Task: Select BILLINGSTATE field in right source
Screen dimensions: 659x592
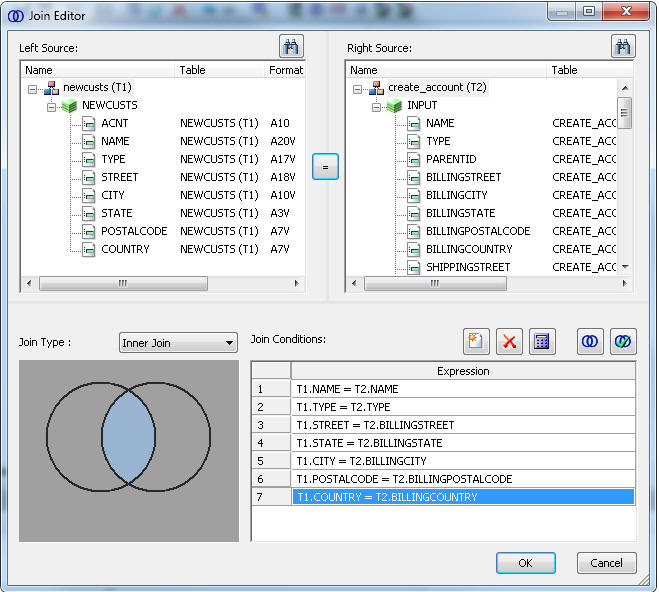Action: (x=461, y=213)
